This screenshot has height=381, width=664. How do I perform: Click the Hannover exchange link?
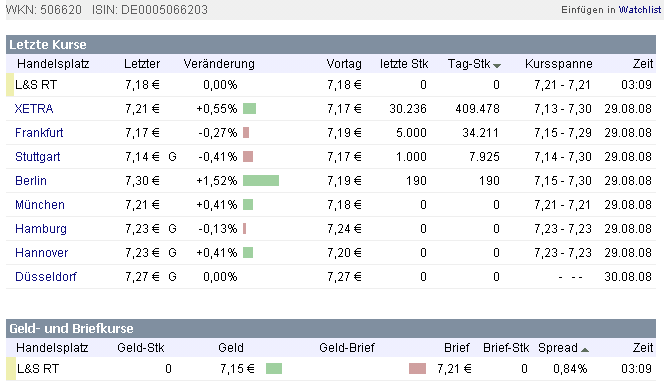coord(42,253)
